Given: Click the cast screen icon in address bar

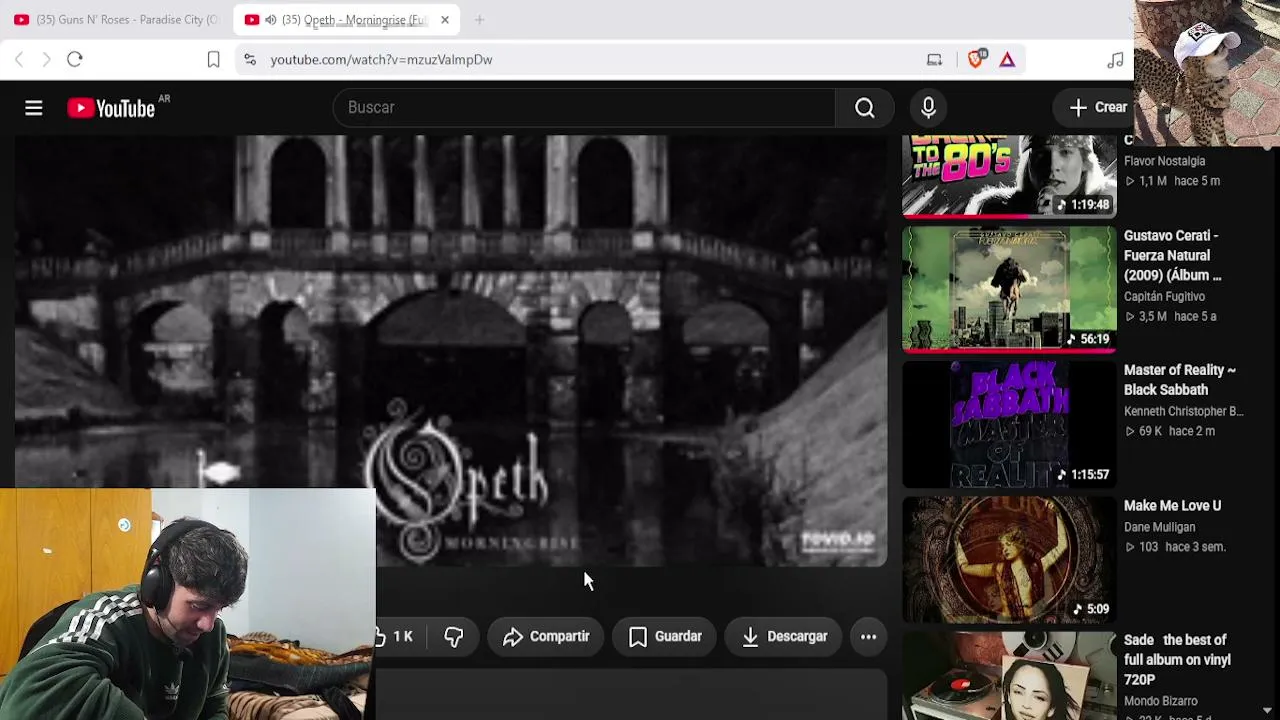Looking at the screenshot, I should pos(934,60).
